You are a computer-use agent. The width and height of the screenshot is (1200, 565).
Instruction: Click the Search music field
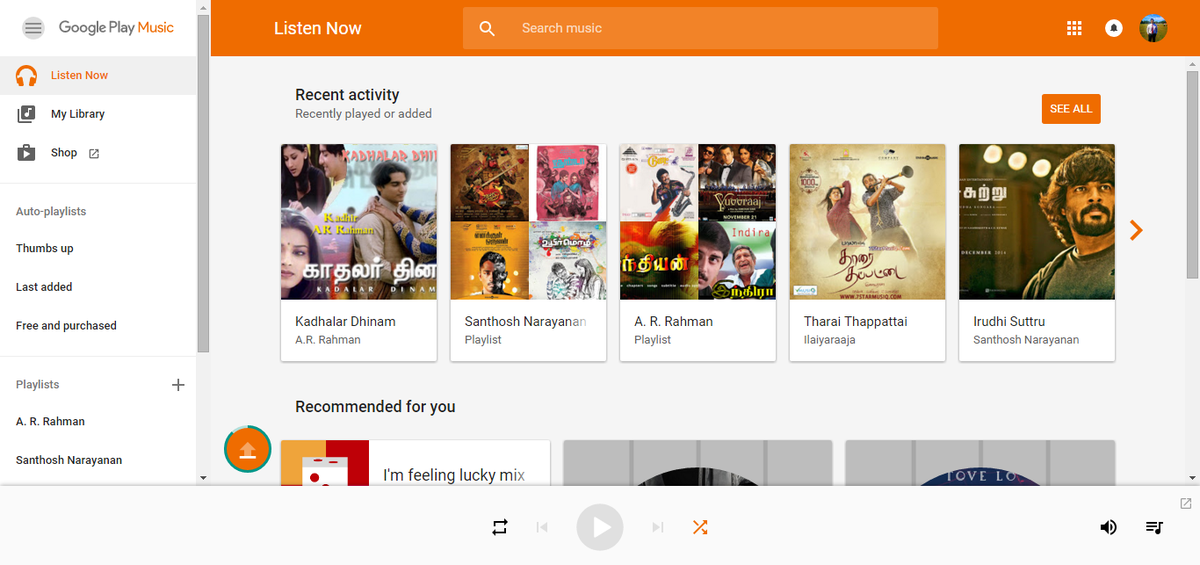tap(700, 28)
